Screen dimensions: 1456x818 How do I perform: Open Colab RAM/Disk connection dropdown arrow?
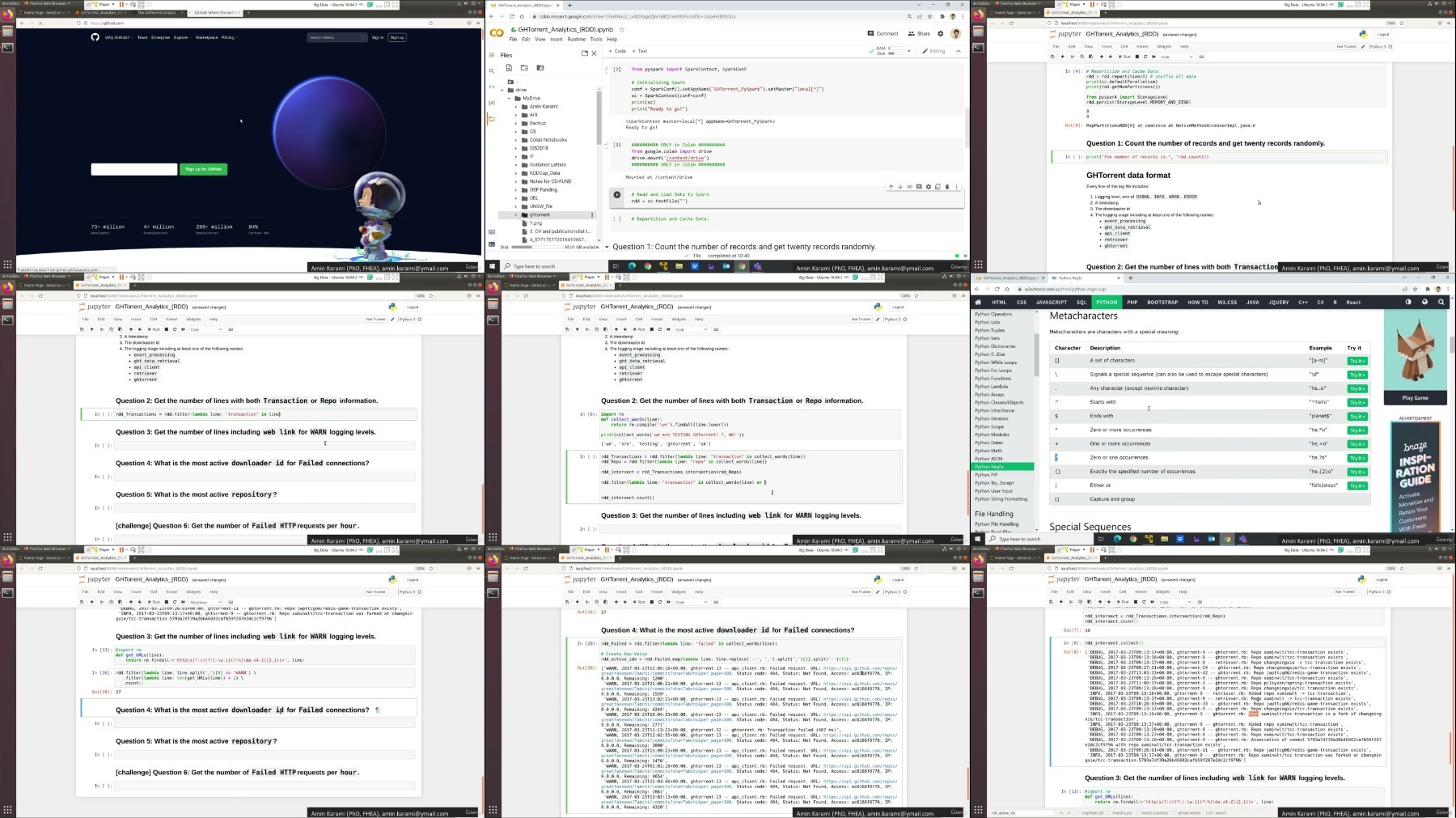click(x=908, y=51)
